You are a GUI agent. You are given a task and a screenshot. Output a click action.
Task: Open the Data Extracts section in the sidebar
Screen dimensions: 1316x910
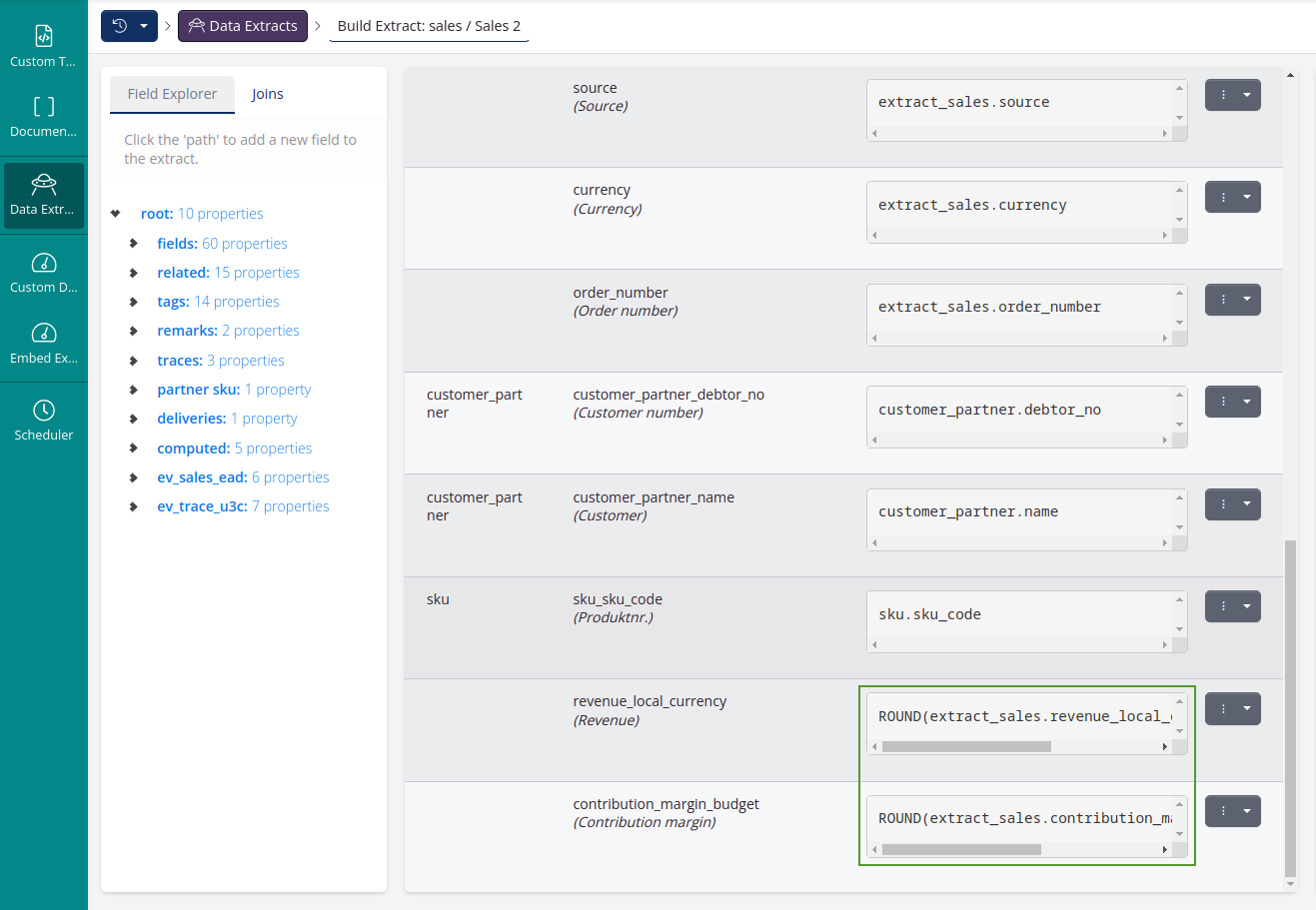pos(43,194)
